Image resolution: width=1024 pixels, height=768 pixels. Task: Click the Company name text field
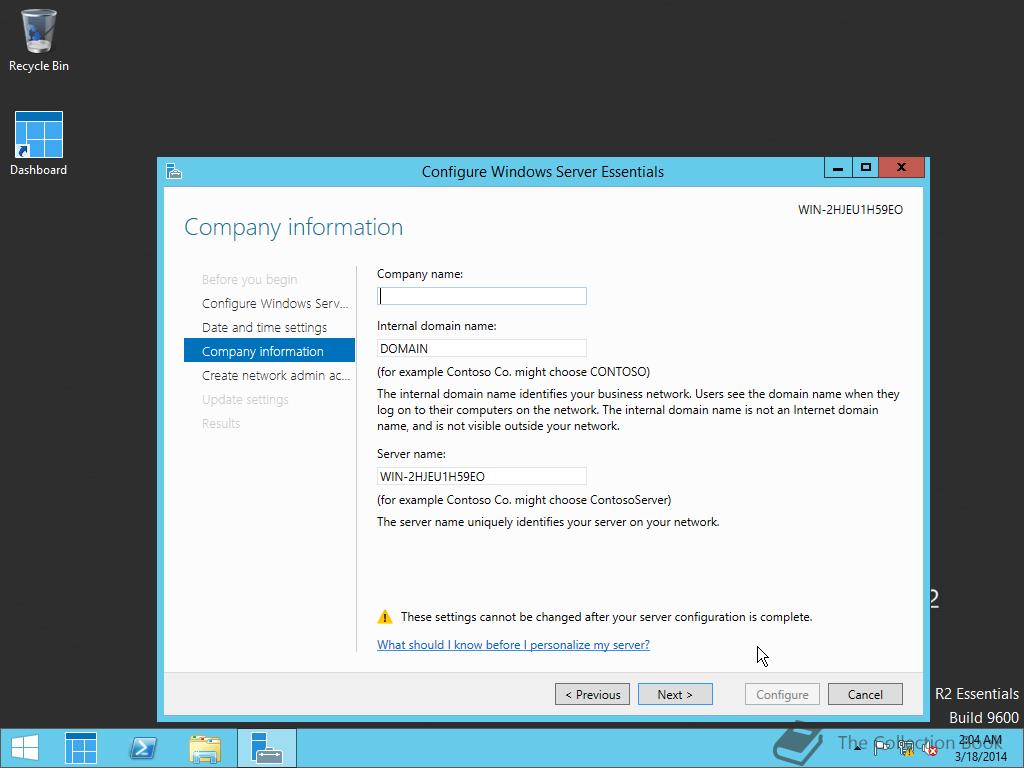(x=482, y=296)
